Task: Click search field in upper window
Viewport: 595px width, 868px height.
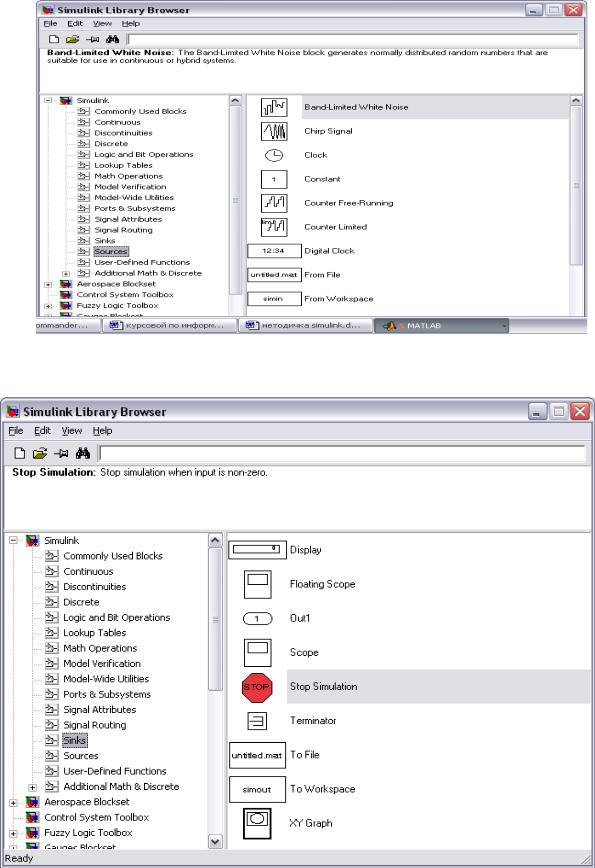Action: point(353,39)
